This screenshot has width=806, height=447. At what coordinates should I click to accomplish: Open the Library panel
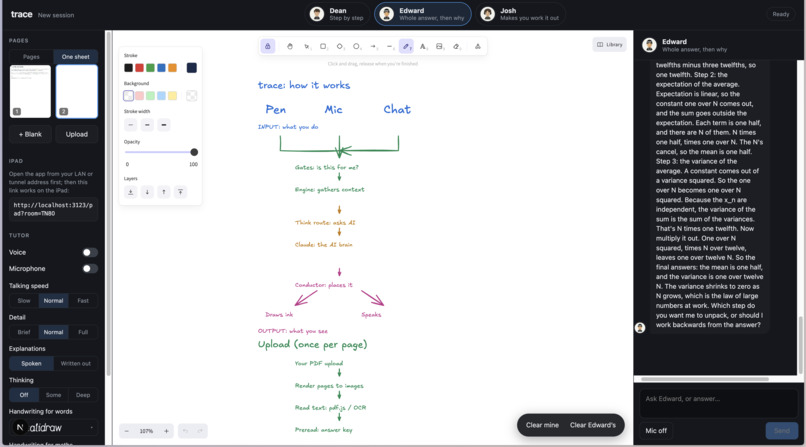pos(609,45)
